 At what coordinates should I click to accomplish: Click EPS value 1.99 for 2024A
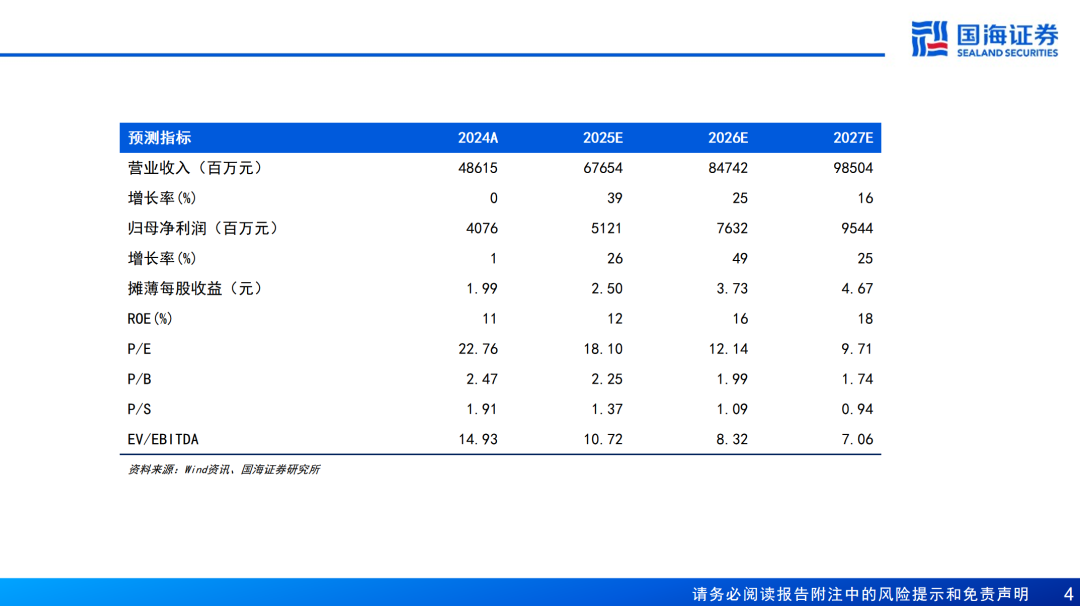point(481,289)
